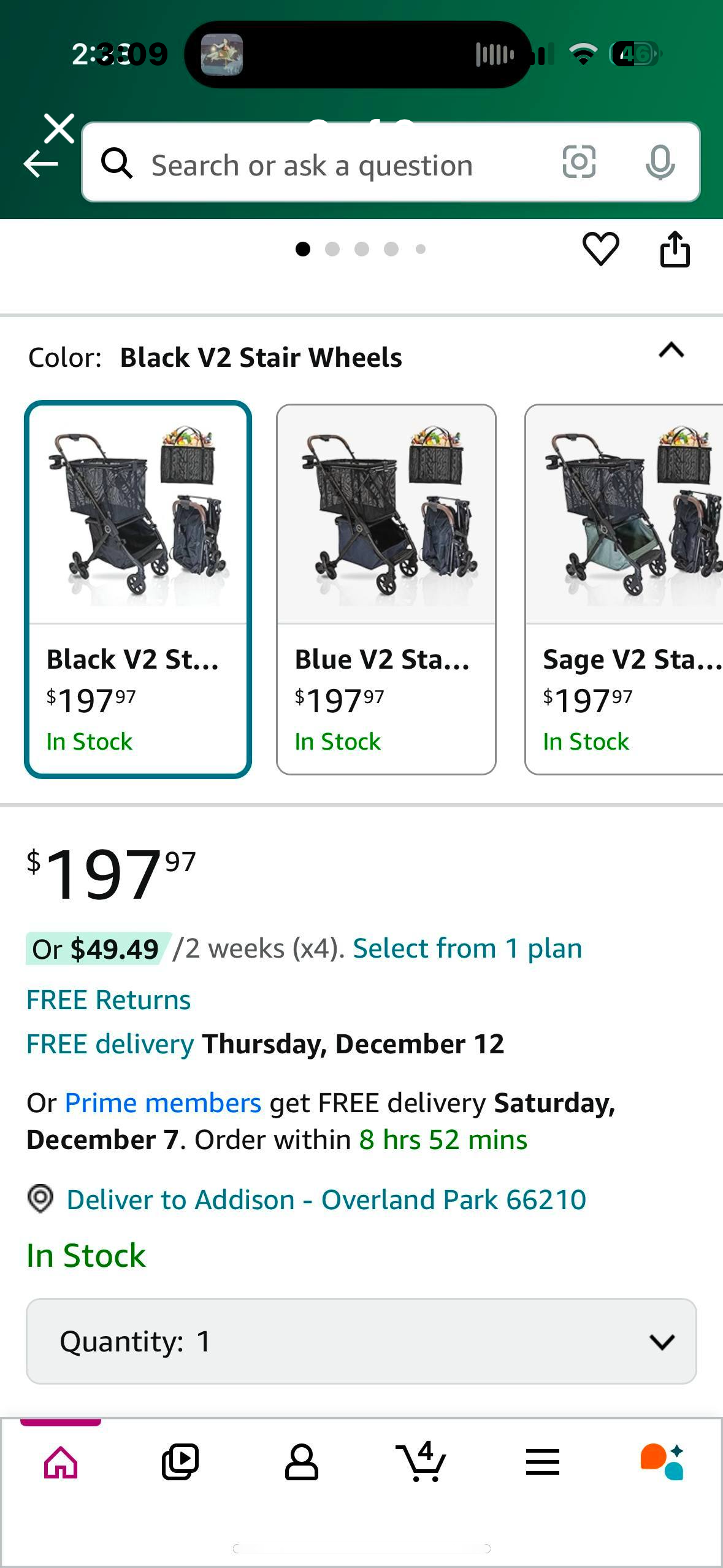This screenshot has height=1568, width=723.
Task: Open the hamburger menu tab
Action: click(x=543, y=1462)
